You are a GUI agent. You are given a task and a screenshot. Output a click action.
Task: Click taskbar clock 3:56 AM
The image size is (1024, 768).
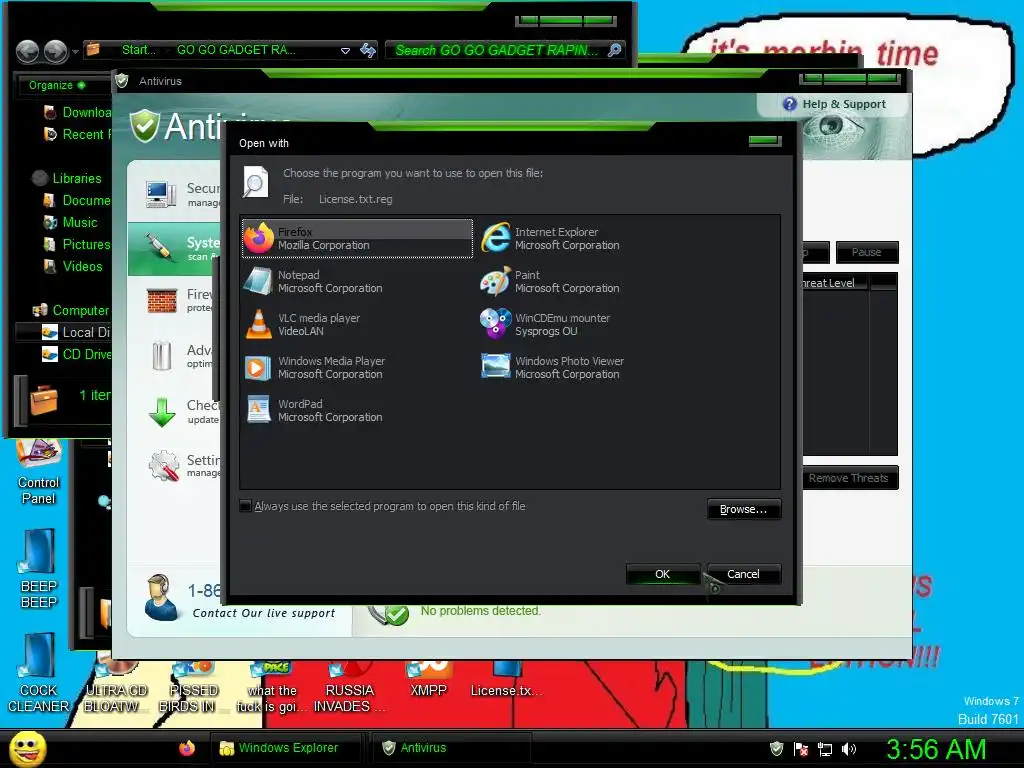tap(935, 749)
